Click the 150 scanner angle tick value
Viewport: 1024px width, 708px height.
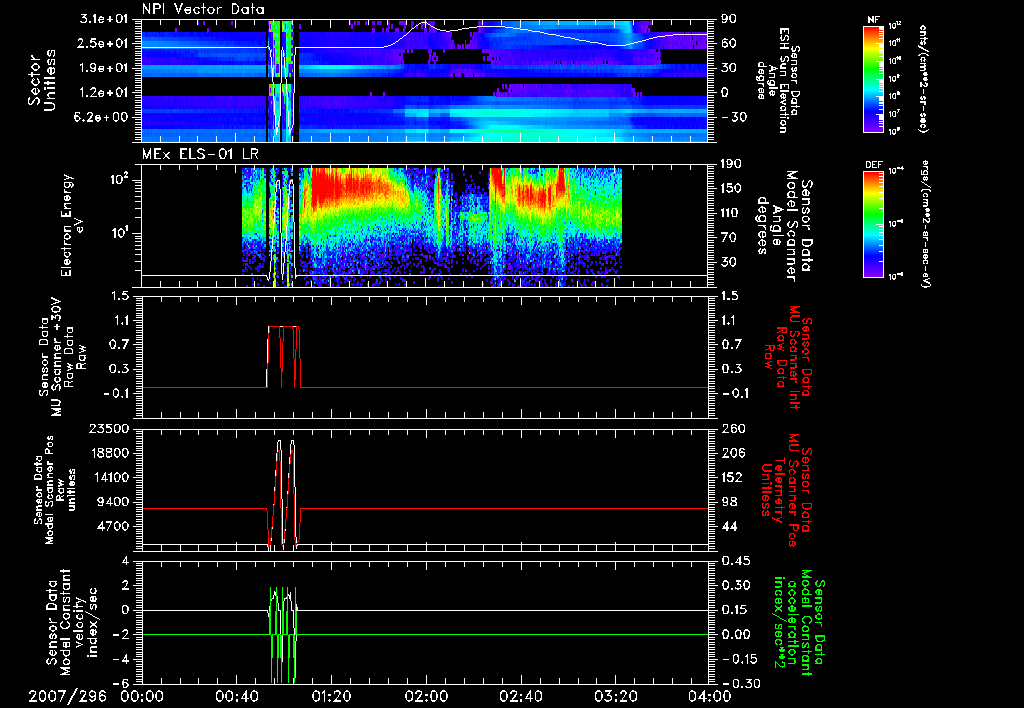(x=733, y=188)
